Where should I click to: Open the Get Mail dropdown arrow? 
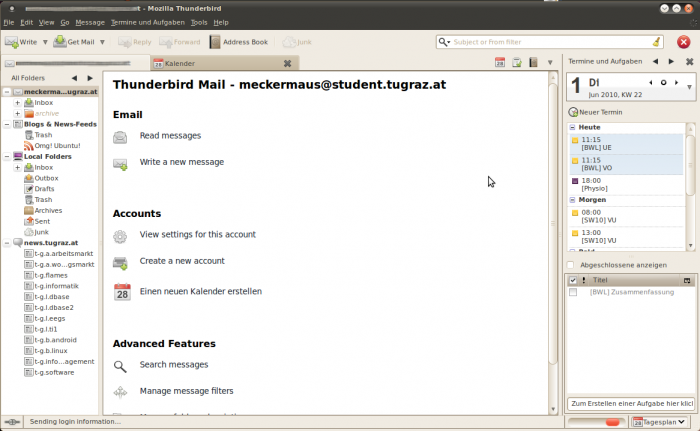102,42
